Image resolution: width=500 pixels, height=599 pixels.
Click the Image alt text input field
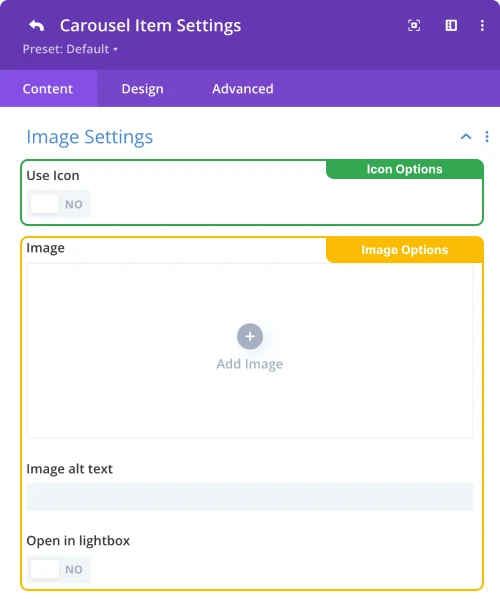click(x=250, y=497)
